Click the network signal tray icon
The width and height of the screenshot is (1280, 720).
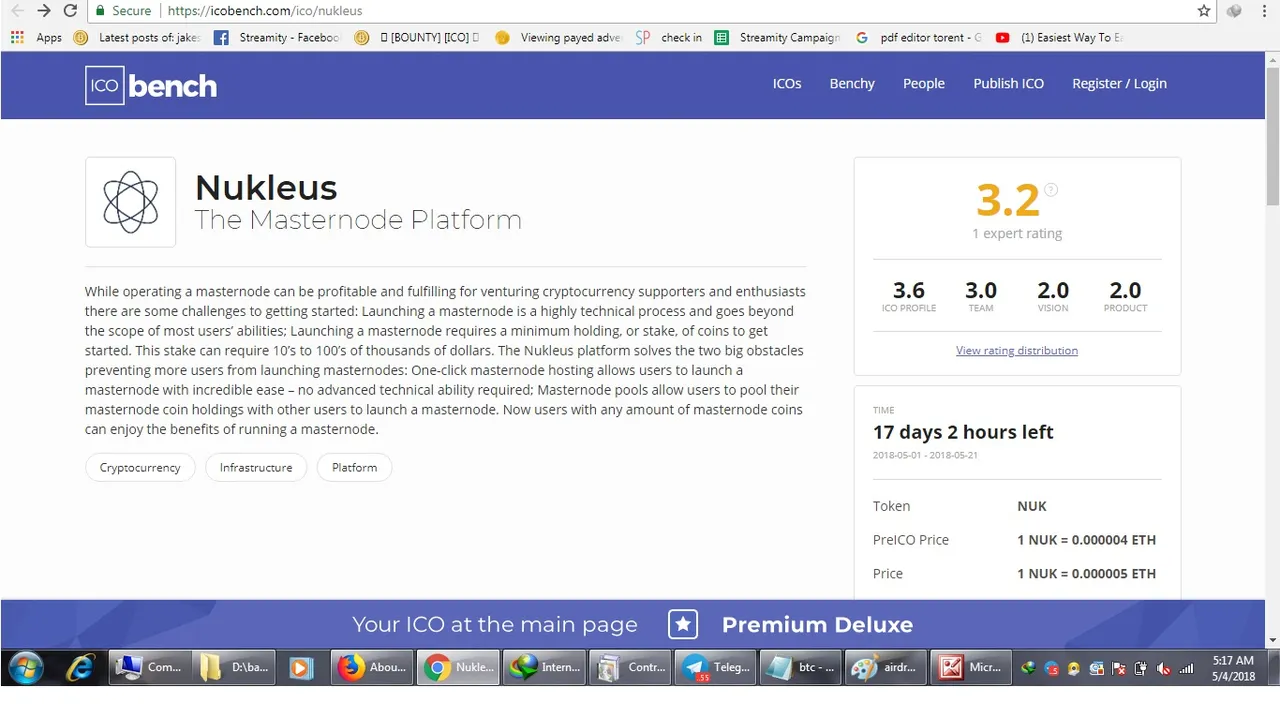click(x=1186, y=668)
